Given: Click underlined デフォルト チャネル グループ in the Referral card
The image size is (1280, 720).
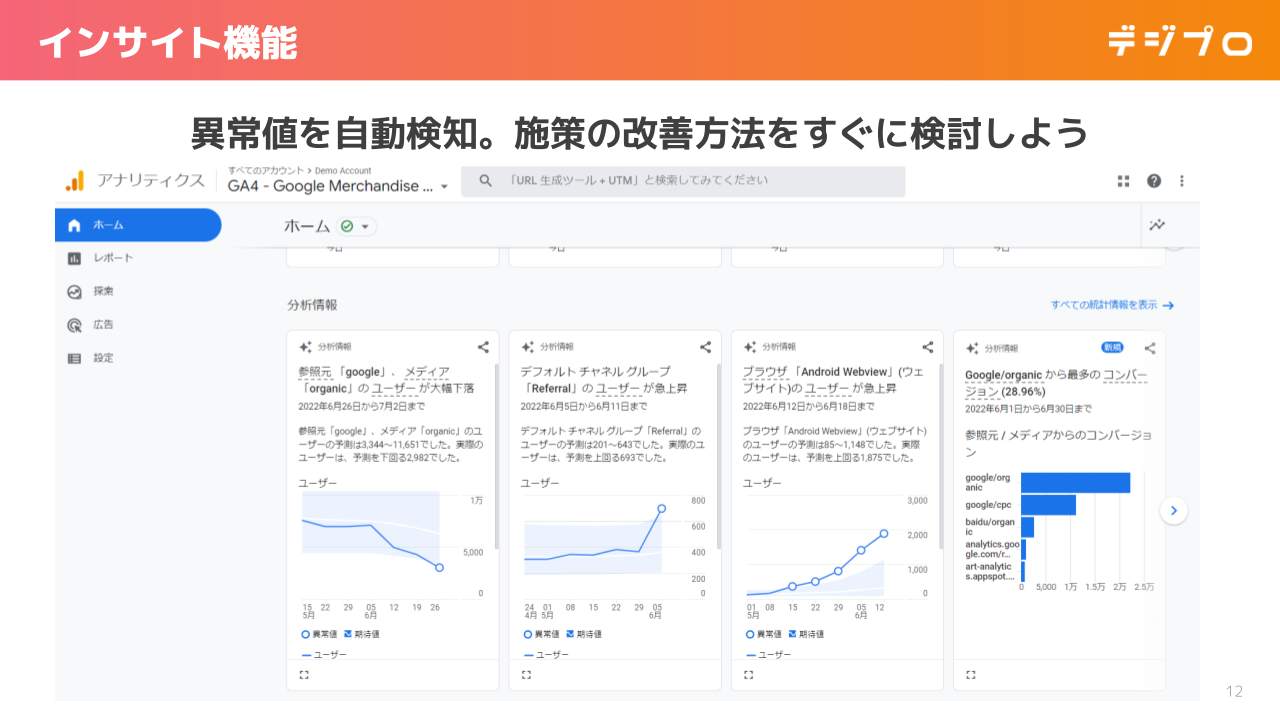Looking at the screenshot, I should coord(595,372).
